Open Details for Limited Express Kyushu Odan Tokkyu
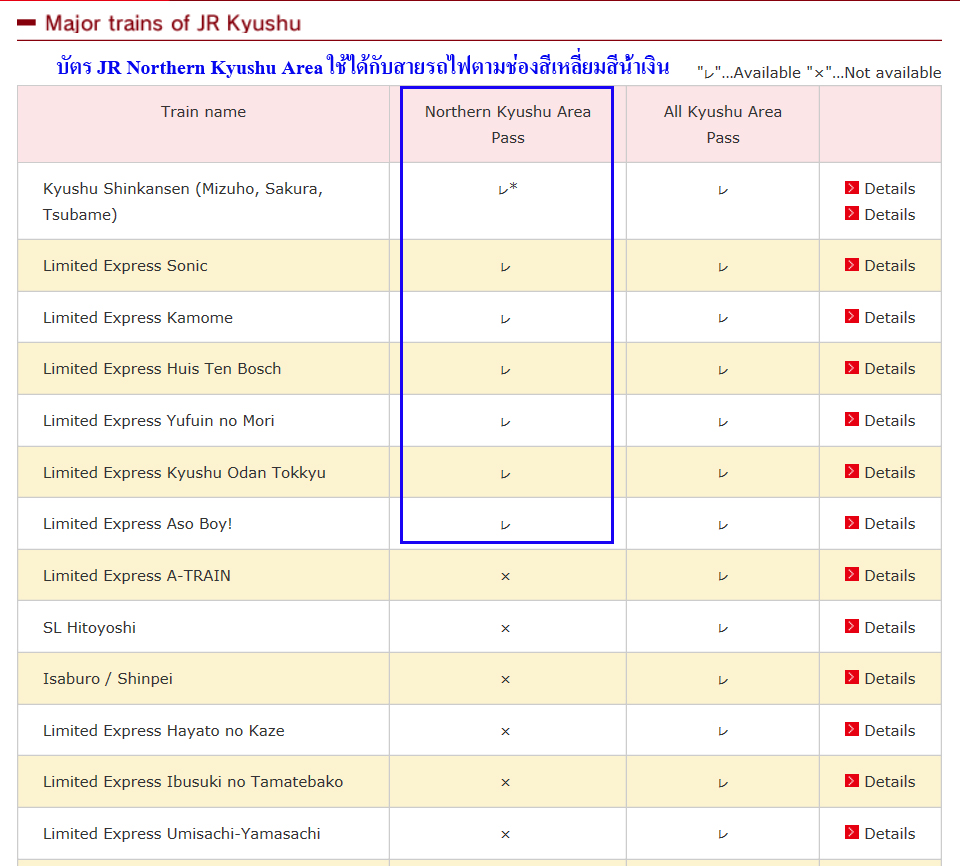 coord(889,472)
